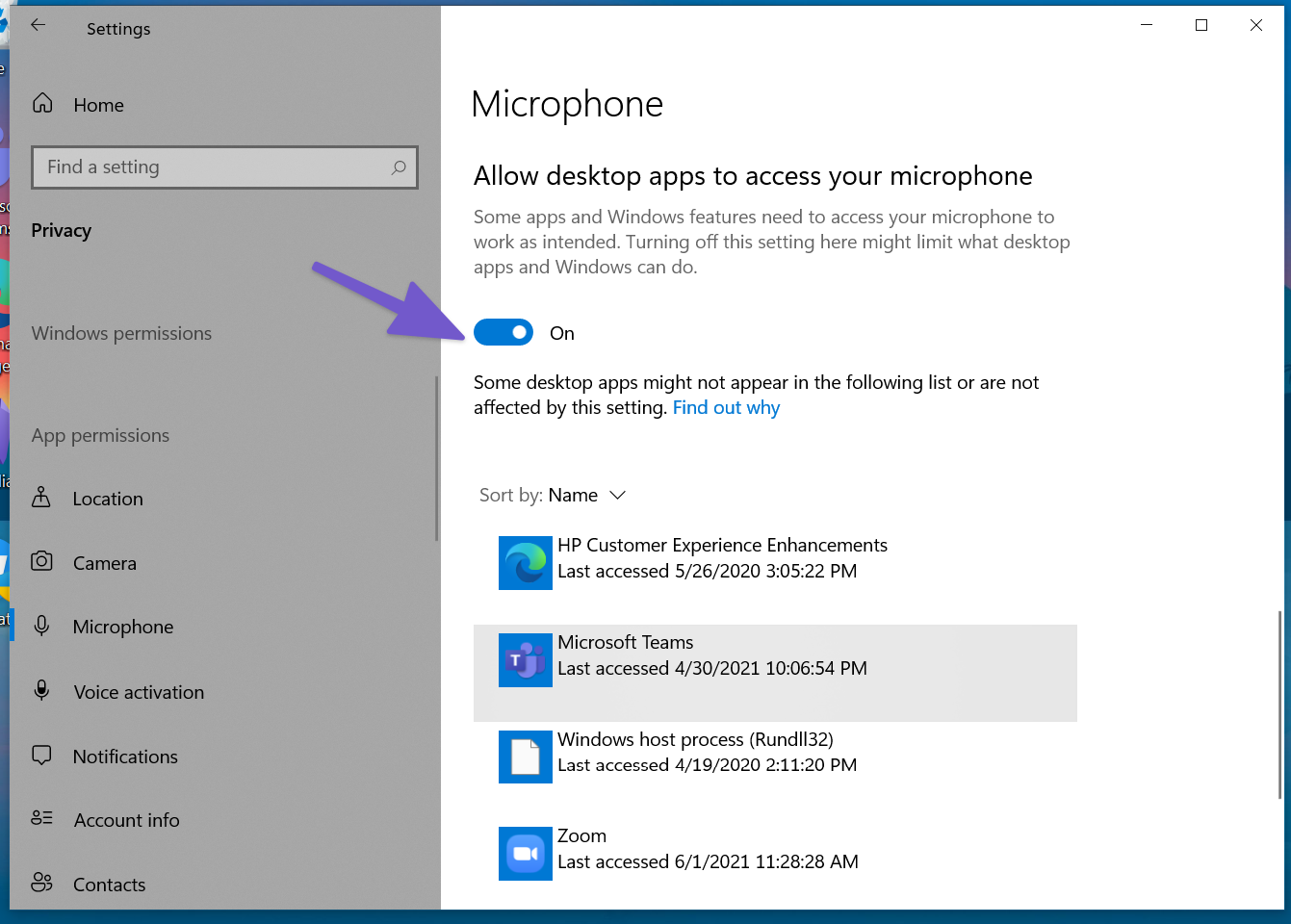Click the sidebar vertical scrollbar
This screenshot has height=924, width=1291.
[x=436, y=457]
